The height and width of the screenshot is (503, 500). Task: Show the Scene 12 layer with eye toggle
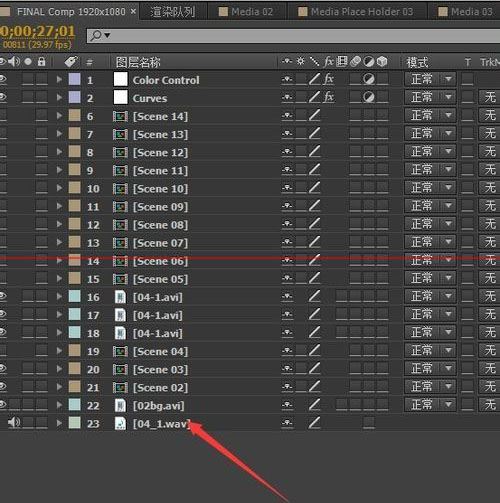(3, 152)
